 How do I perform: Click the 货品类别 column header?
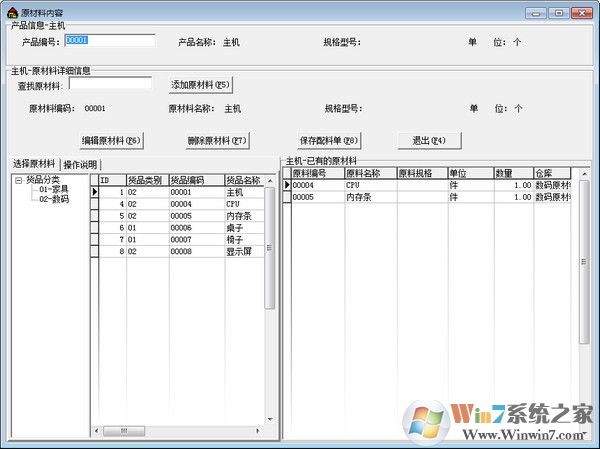tap(148, 180)
